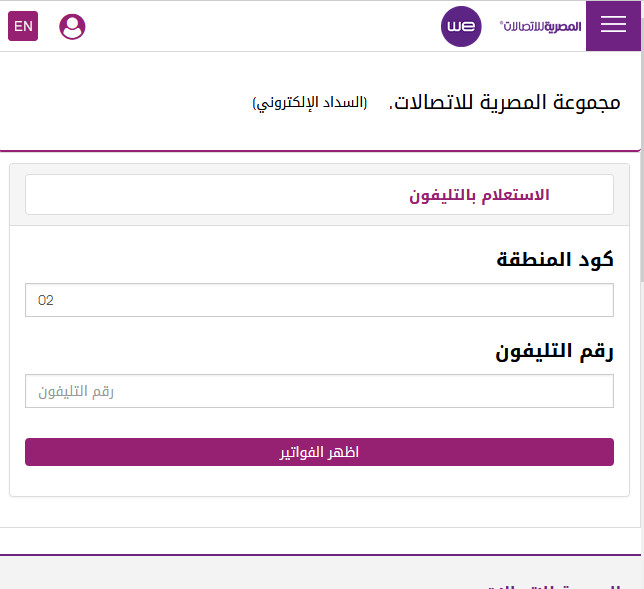
Task: Click the كود المنطقة field label
Action: (x=554, y=259)
